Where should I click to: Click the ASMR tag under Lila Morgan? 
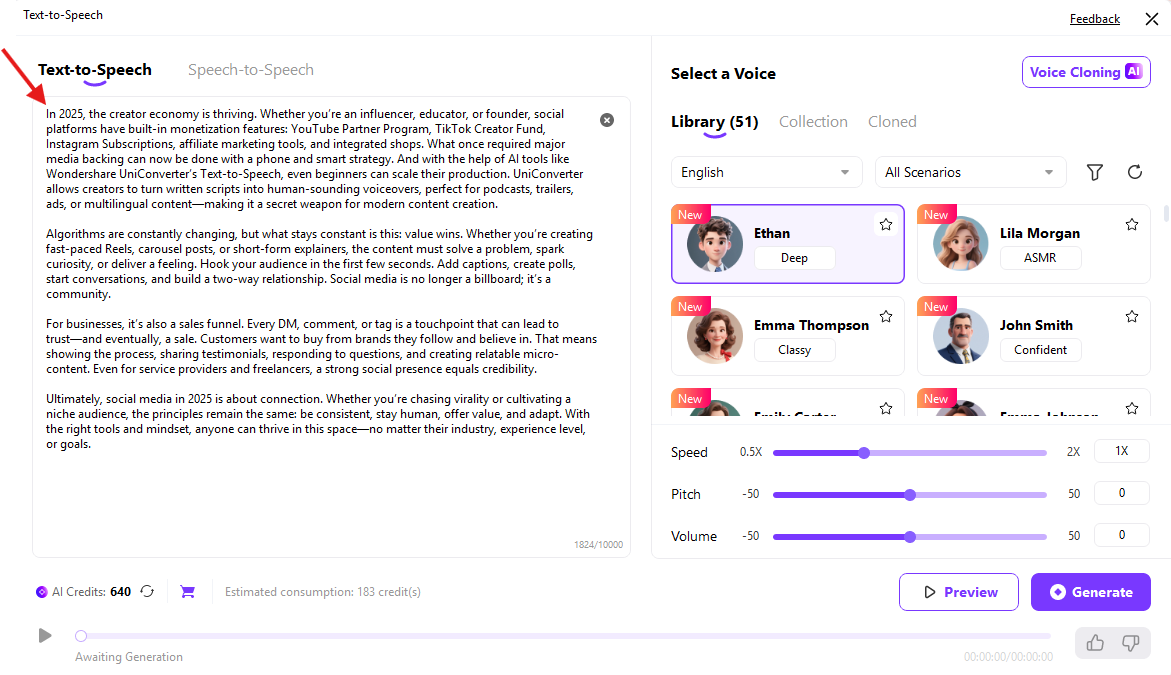(1040, 258)
